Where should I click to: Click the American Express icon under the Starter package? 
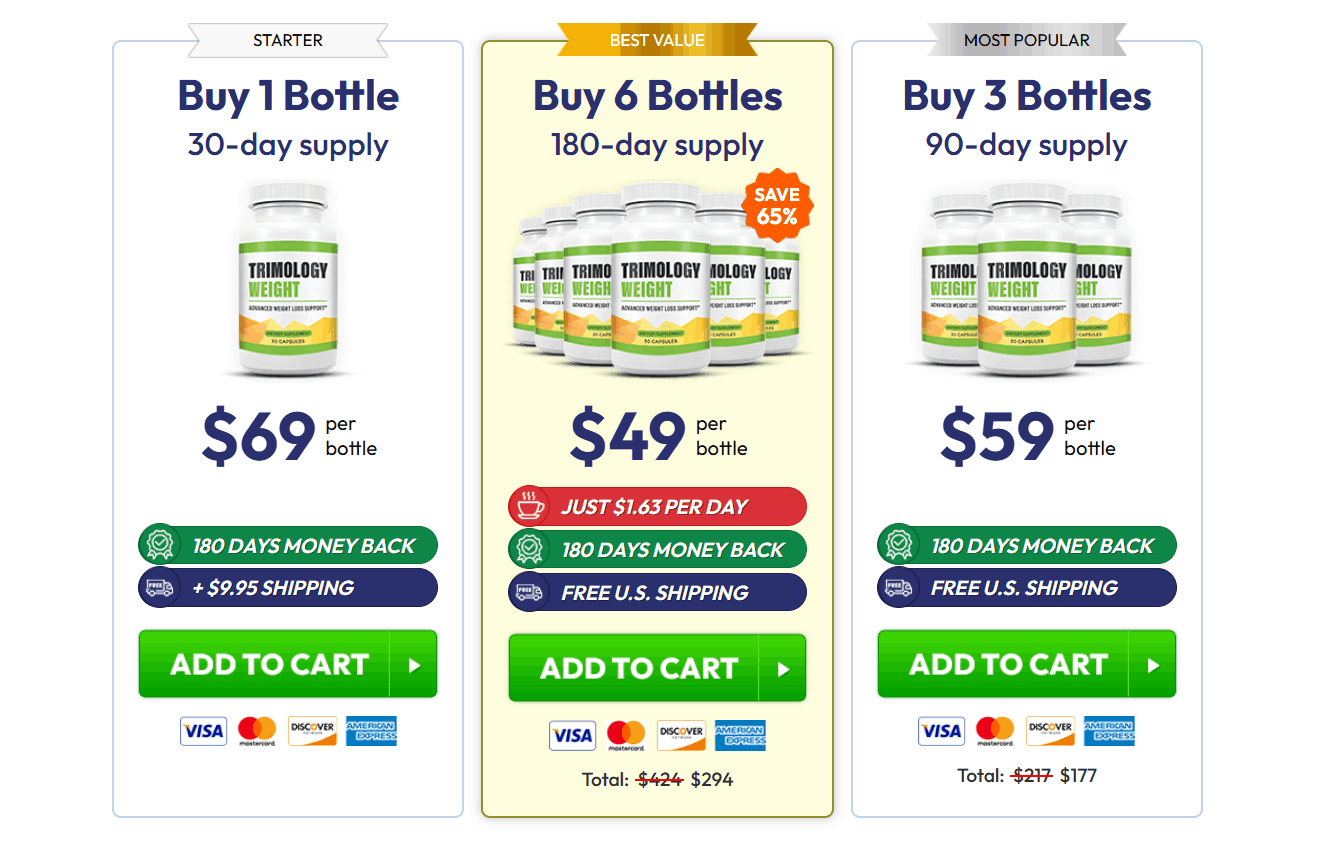pyautogui.click(x=372, y=731)
